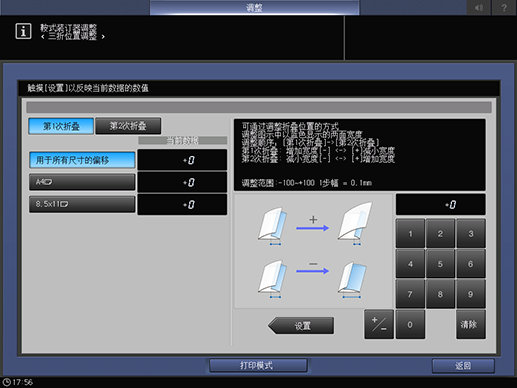Click the 打印模式 button
The height and width of the screenshot is (388, 517).
tap(258, 366)
